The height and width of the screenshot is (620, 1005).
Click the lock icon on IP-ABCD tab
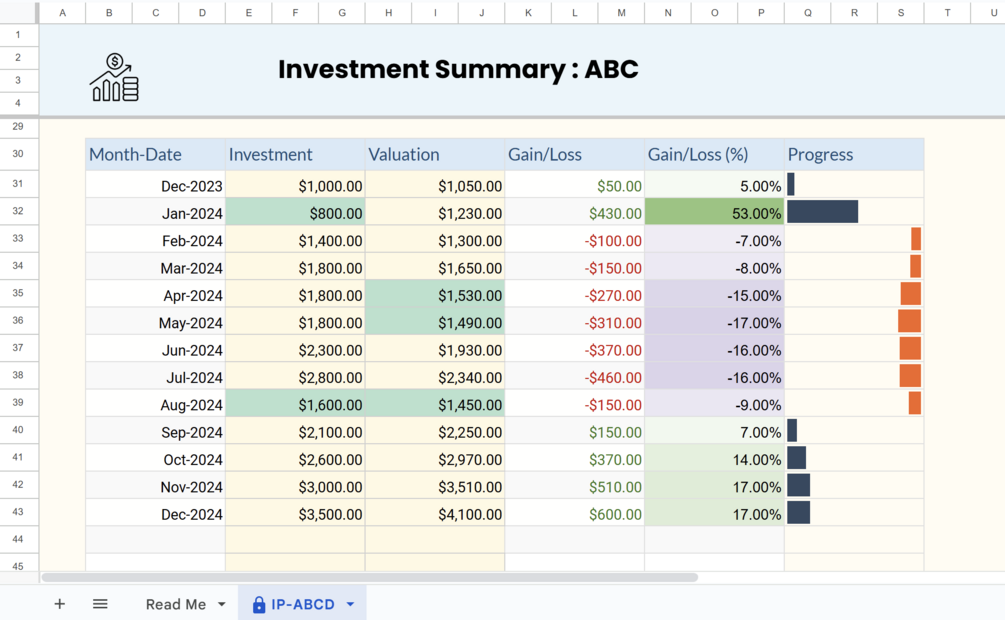(x=259, y=605)
